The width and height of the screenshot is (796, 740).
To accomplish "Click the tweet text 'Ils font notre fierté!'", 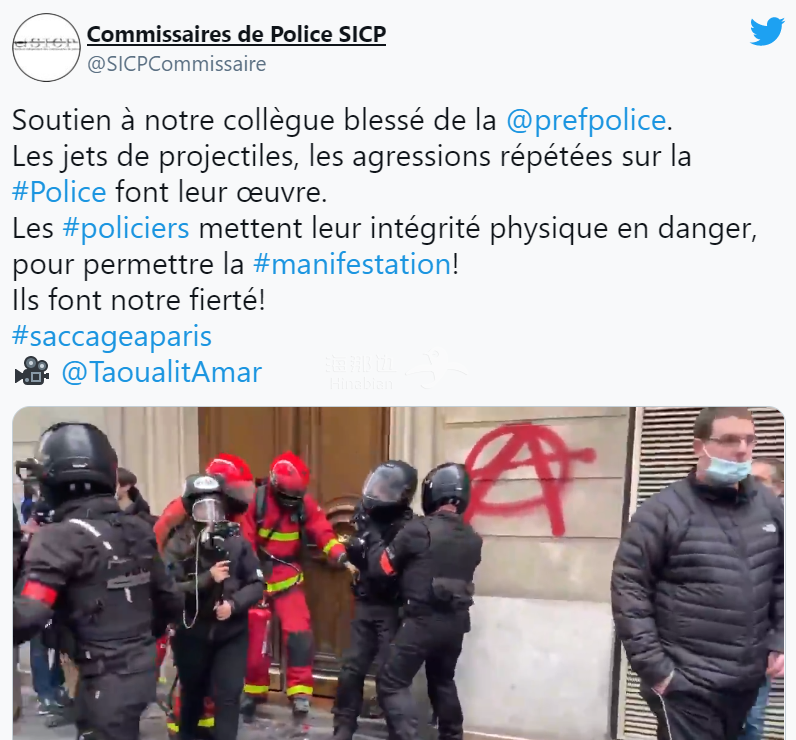I will (139, 300).
